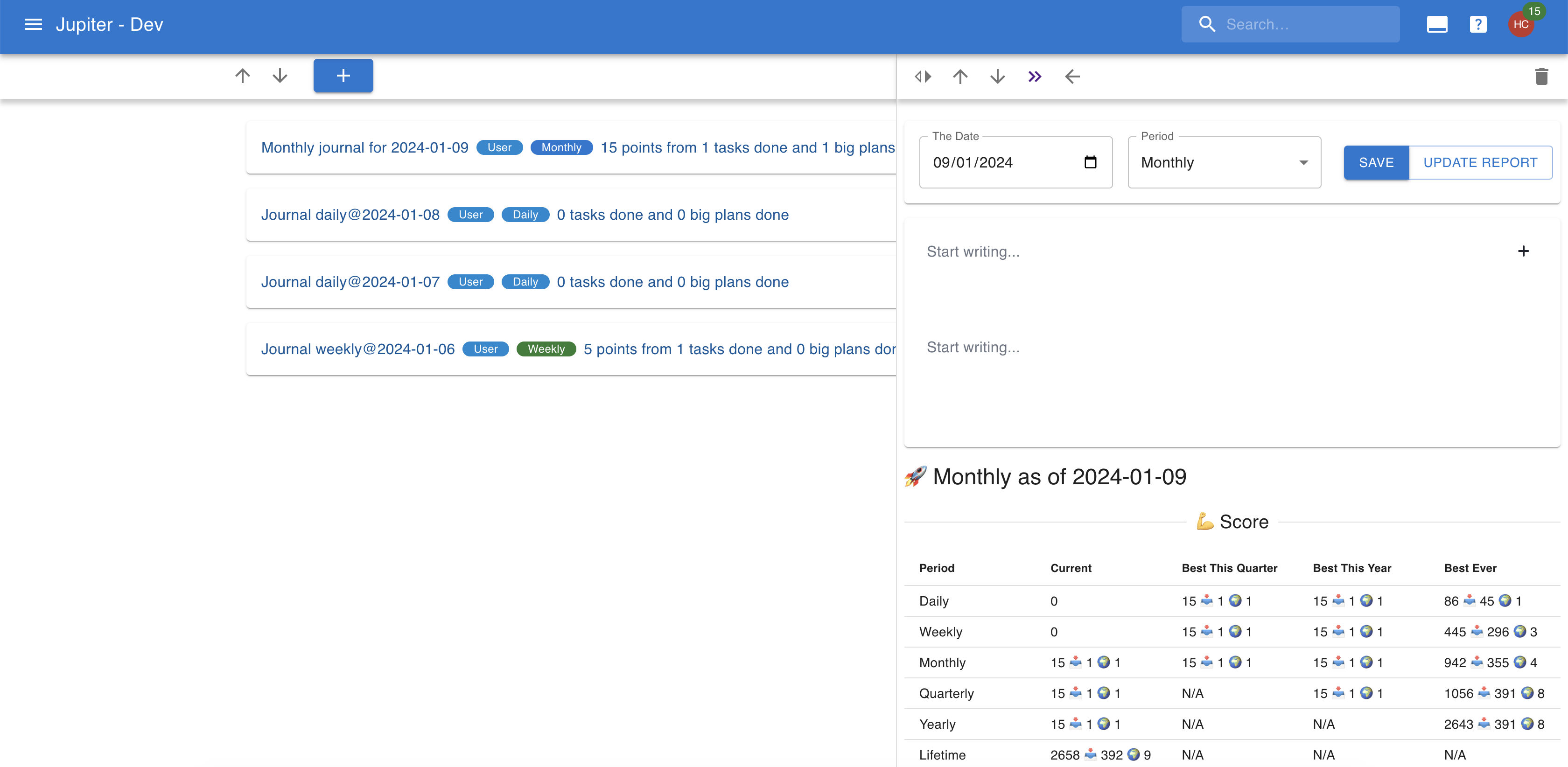Image resolution: width=1568 pixels, height=767 pixels.
Task: Click the UPDATE REPORT button
Action: pyautogui.click(x=1480, y=162)
